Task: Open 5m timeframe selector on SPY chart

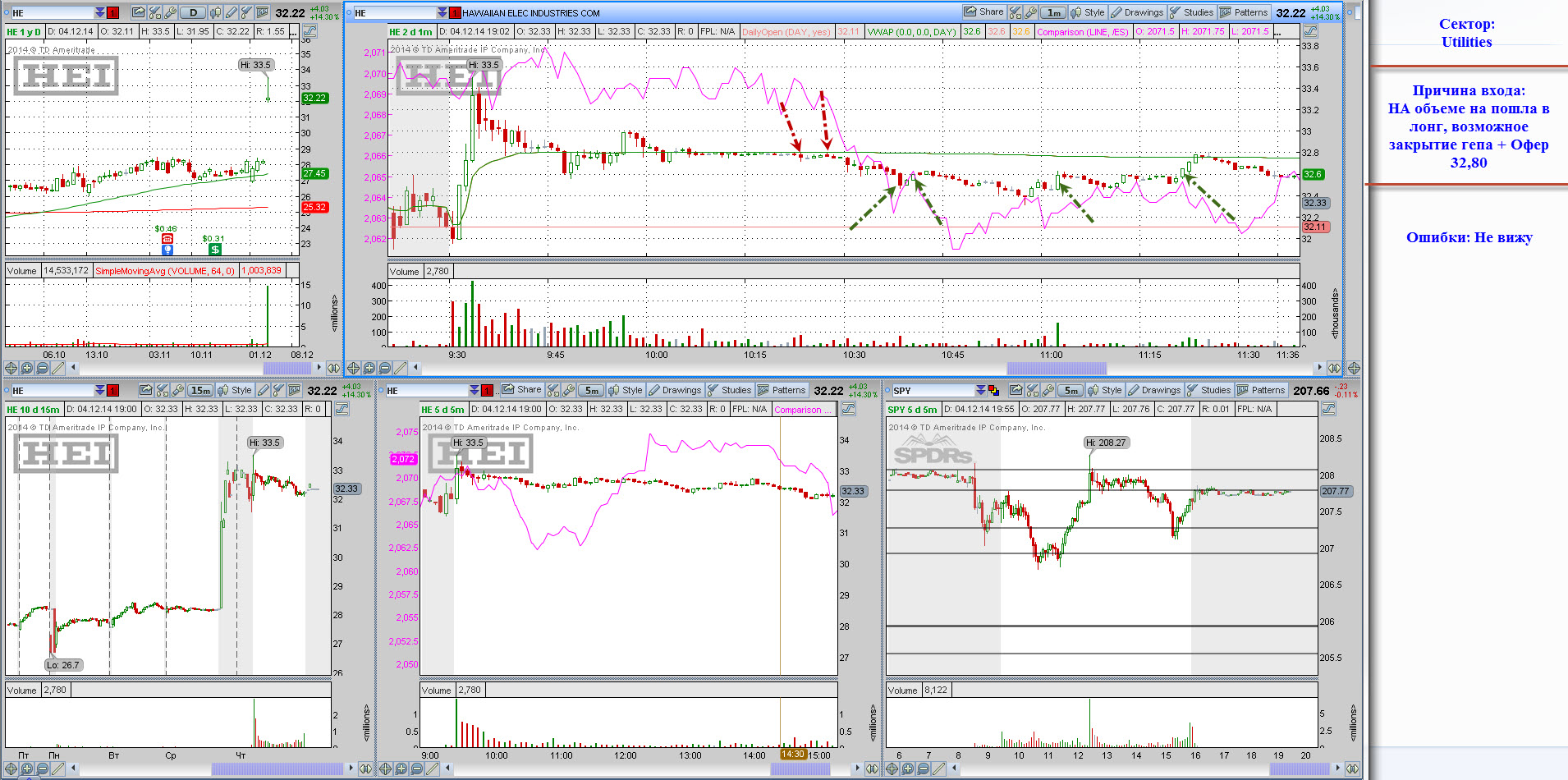Action: [x=1071, y=390]
